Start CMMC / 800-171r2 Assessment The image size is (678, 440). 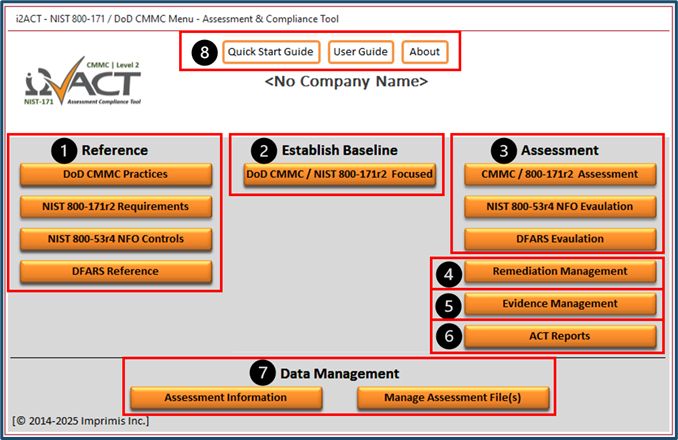560,174
